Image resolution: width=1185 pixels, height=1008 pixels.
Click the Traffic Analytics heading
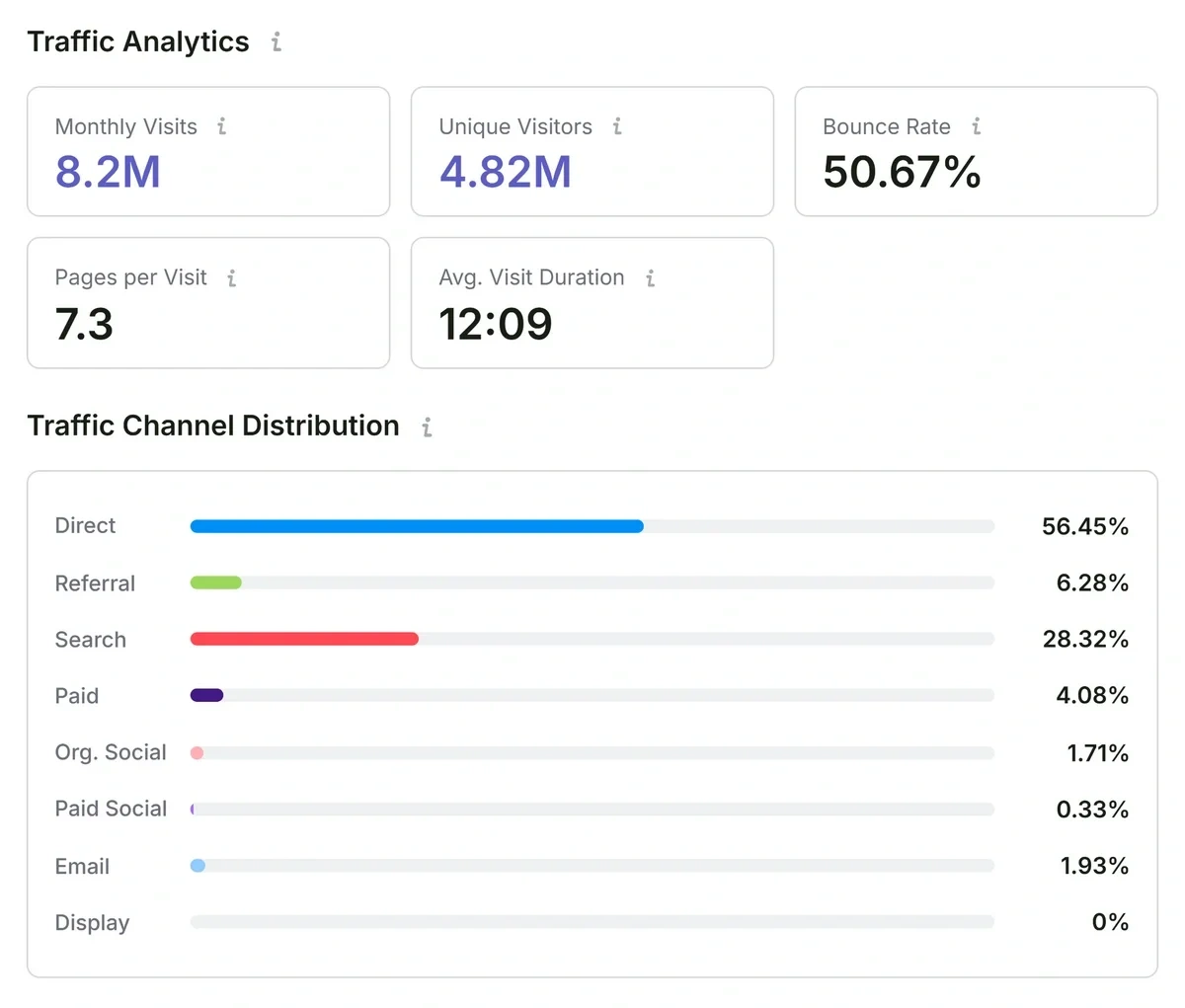[x=138, y=41]
